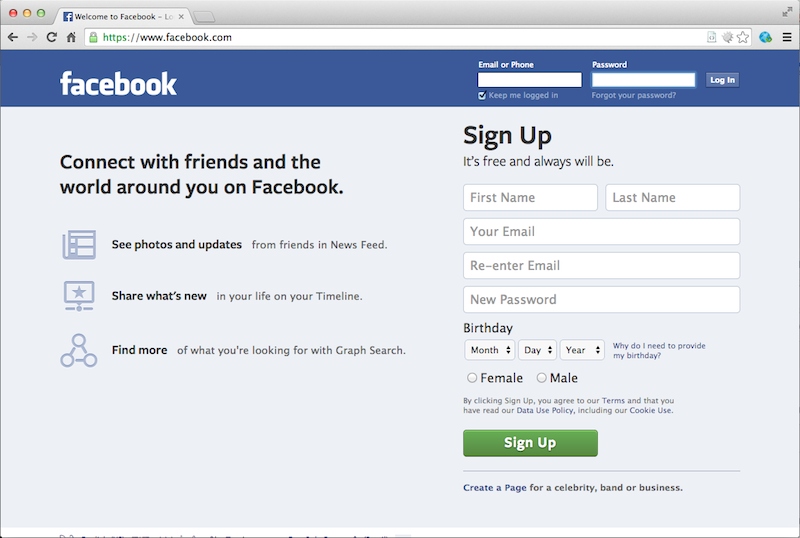
Task: Open the Forgot your password link
Action: pyautogui.click(x=634, y=95)
